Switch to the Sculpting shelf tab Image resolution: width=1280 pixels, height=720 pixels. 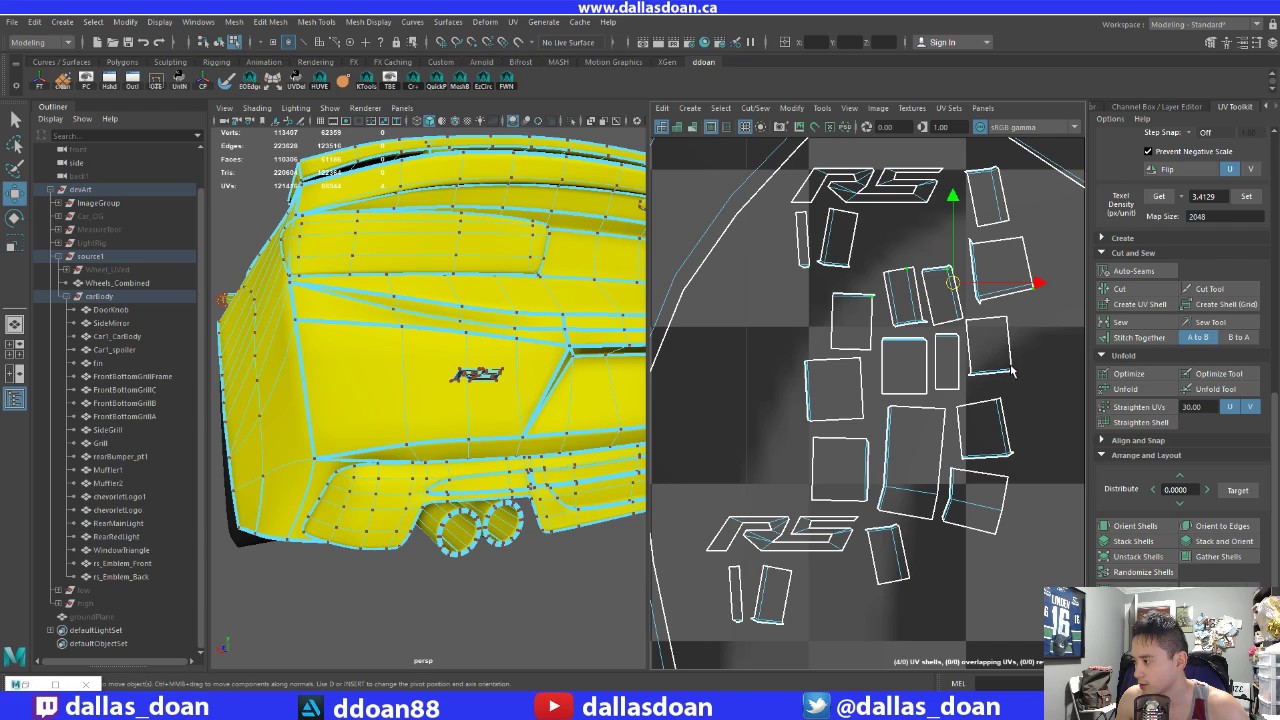pyautogui.click(x=169, y=62)
